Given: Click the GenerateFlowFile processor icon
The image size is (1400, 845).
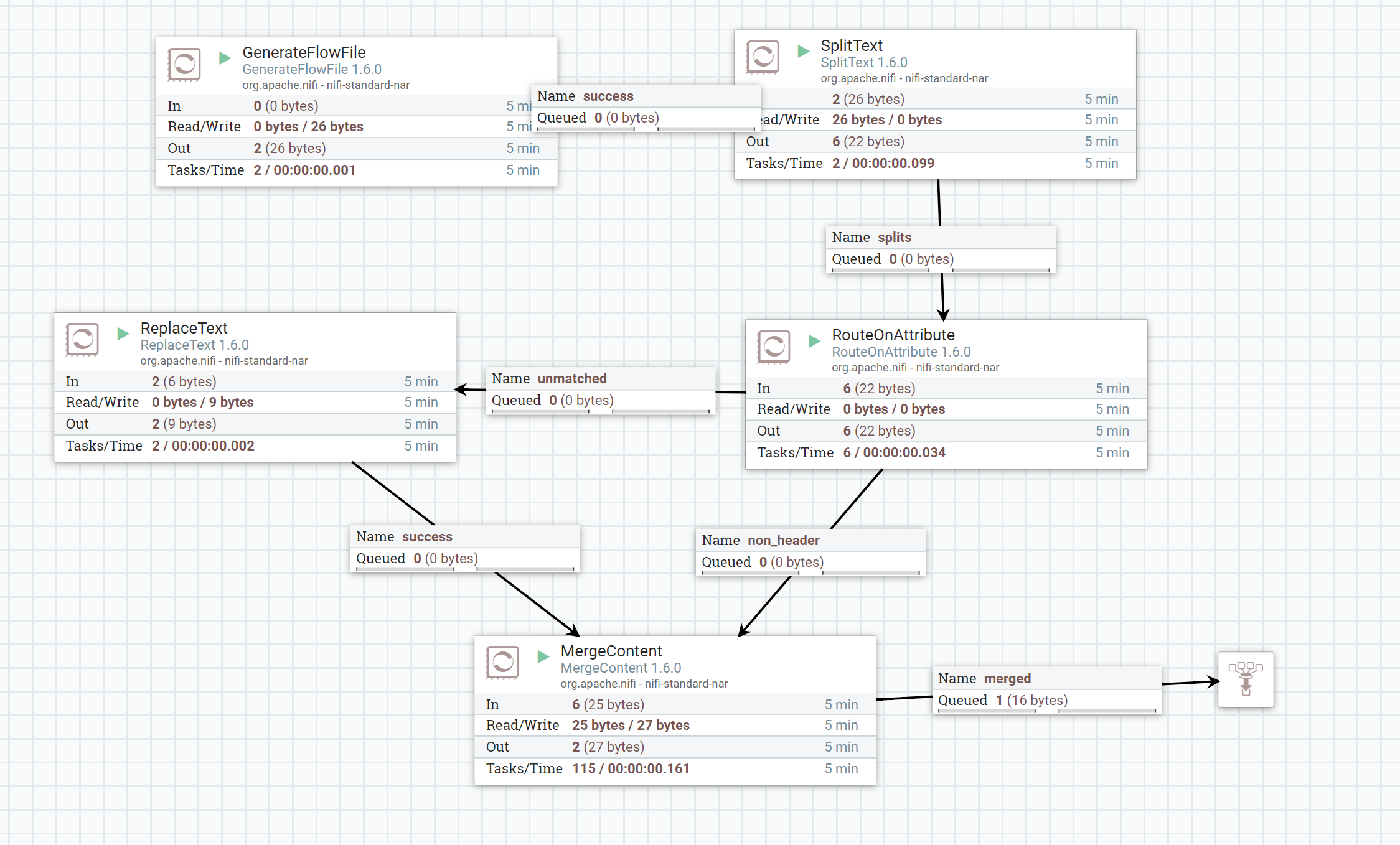Looking at the screenshot, I should (x=184, y=64).
